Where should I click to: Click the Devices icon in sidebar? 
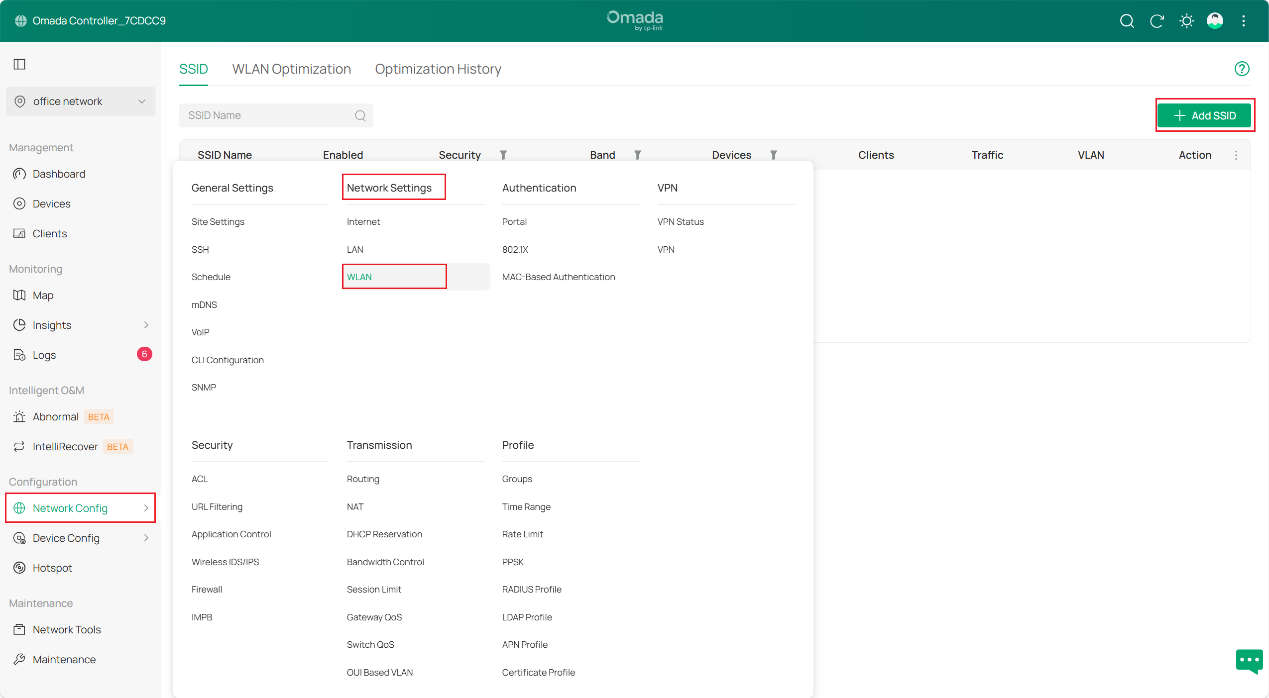click(x=19, y=204)
